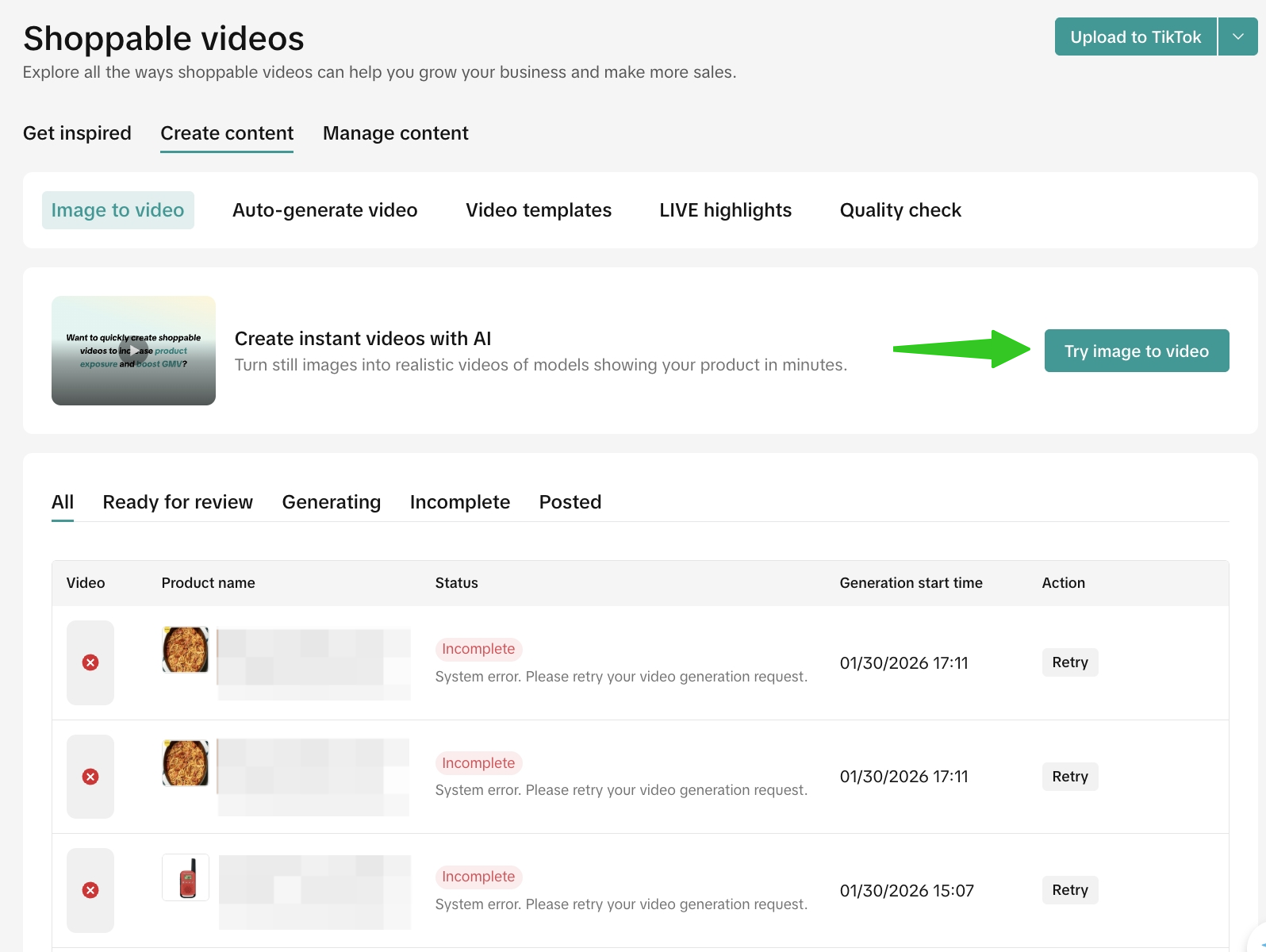Go to LIVE highlights tab

click(x=725, y=210)
